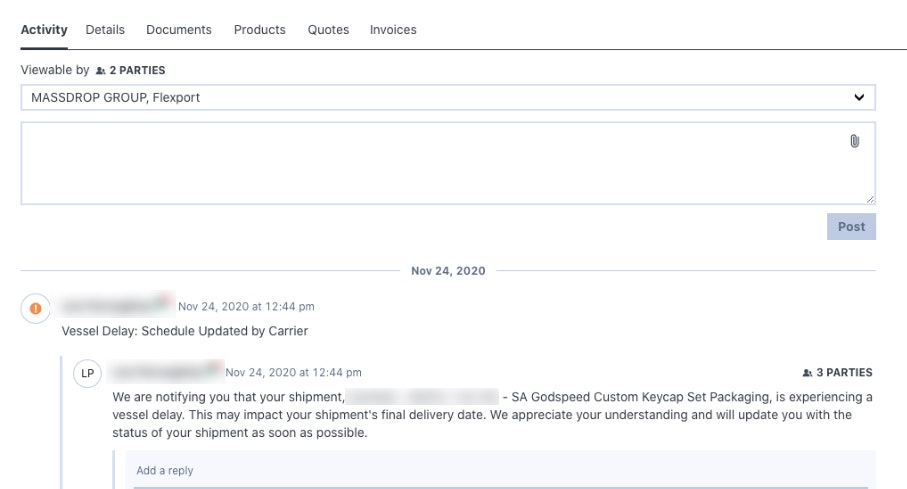Click the orange vessel delay alert icon
The image size is (907, 489).
tap(36, 308)
